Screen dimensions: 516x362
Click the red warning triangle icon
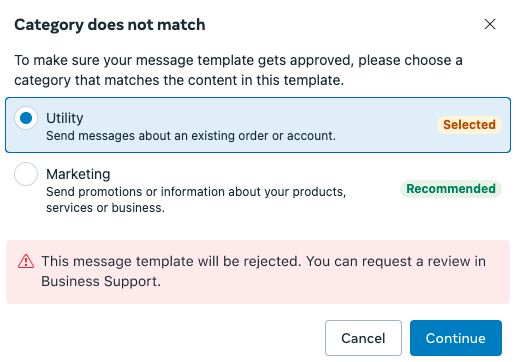pos(26,261)
